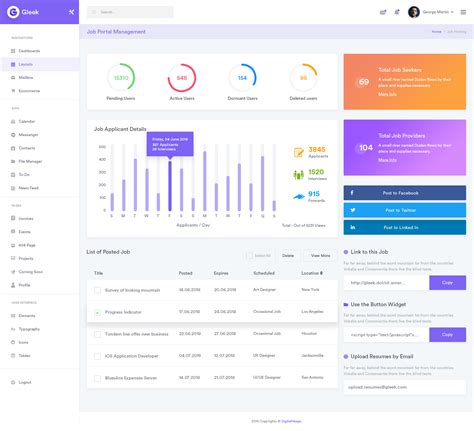Sort by the Location column arrow

(x=321, y=273)
